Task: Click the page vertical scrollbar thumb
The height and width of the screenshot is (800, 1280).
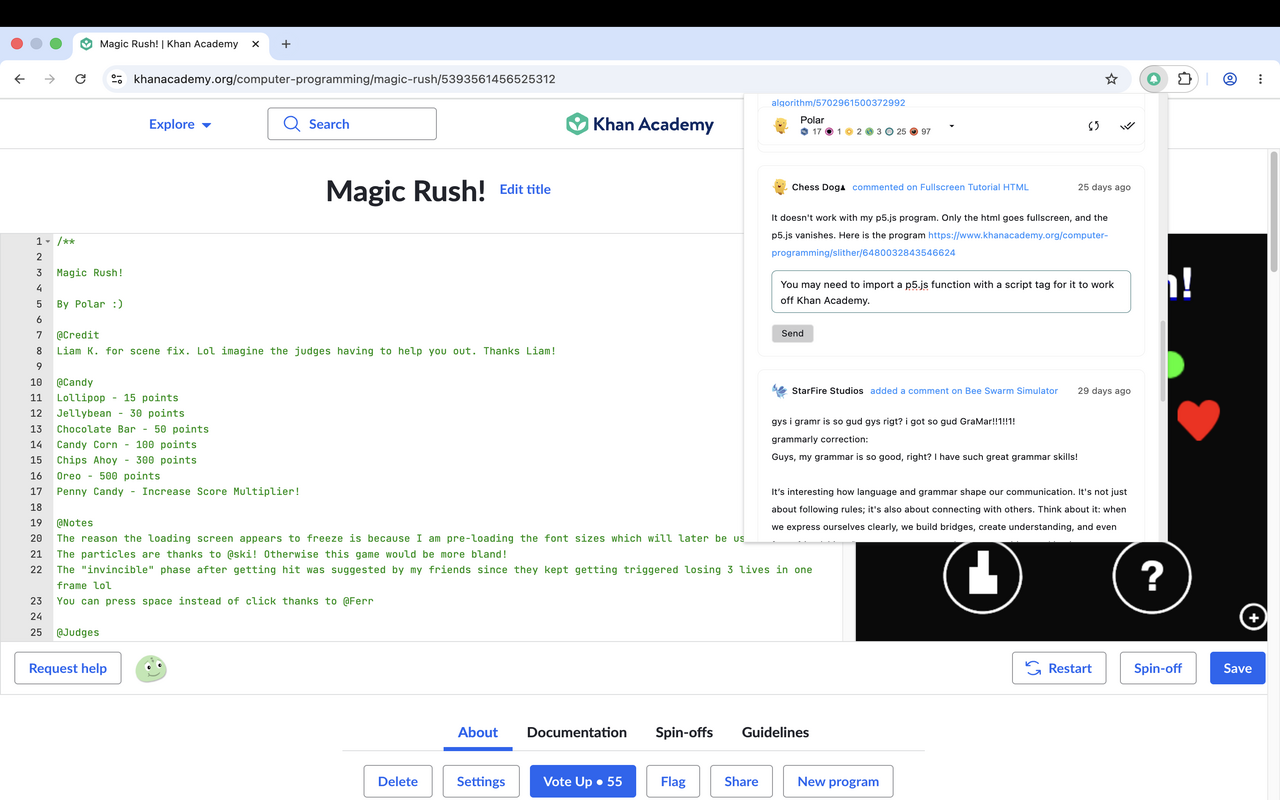Action: click(x=1273, y=210)
